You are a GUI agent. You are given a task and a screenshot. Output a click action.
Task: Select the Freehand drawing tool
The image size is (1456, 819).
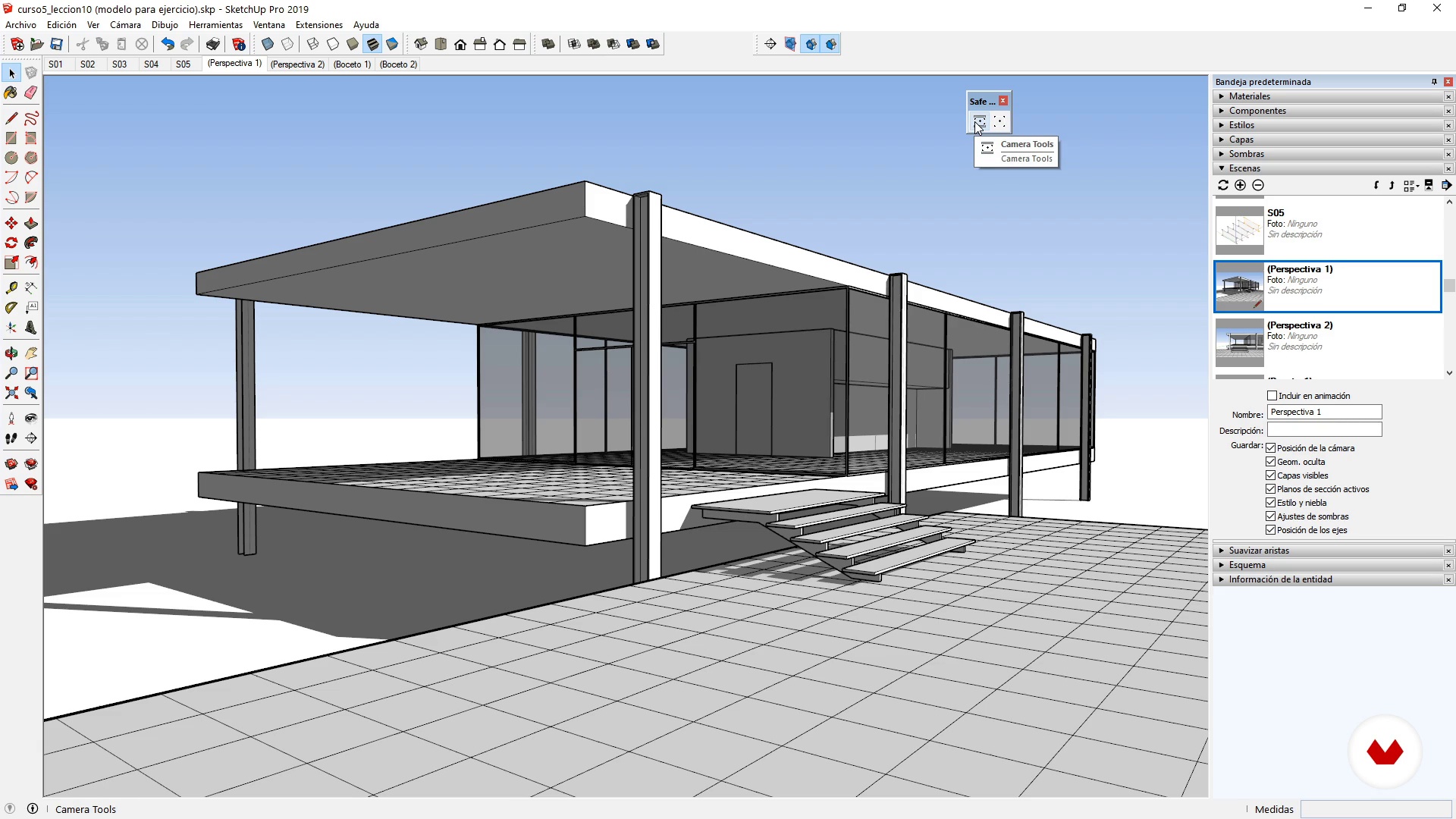(31, 118)
